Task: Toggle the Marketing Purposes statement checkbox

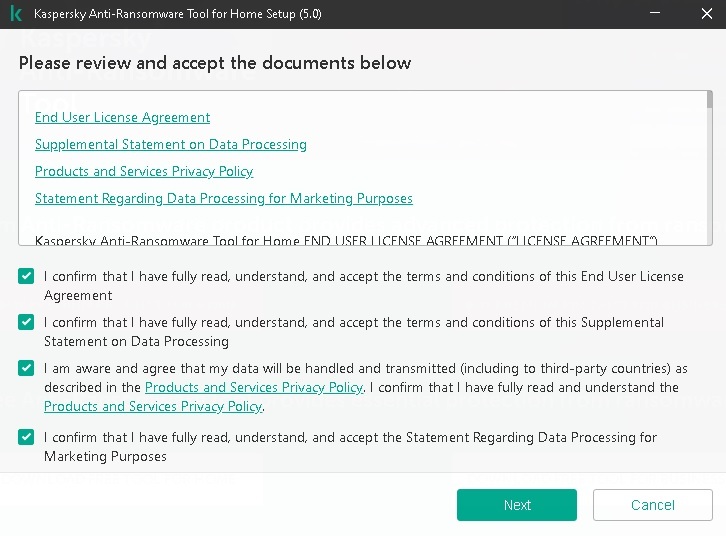Action: coord(26,436)
